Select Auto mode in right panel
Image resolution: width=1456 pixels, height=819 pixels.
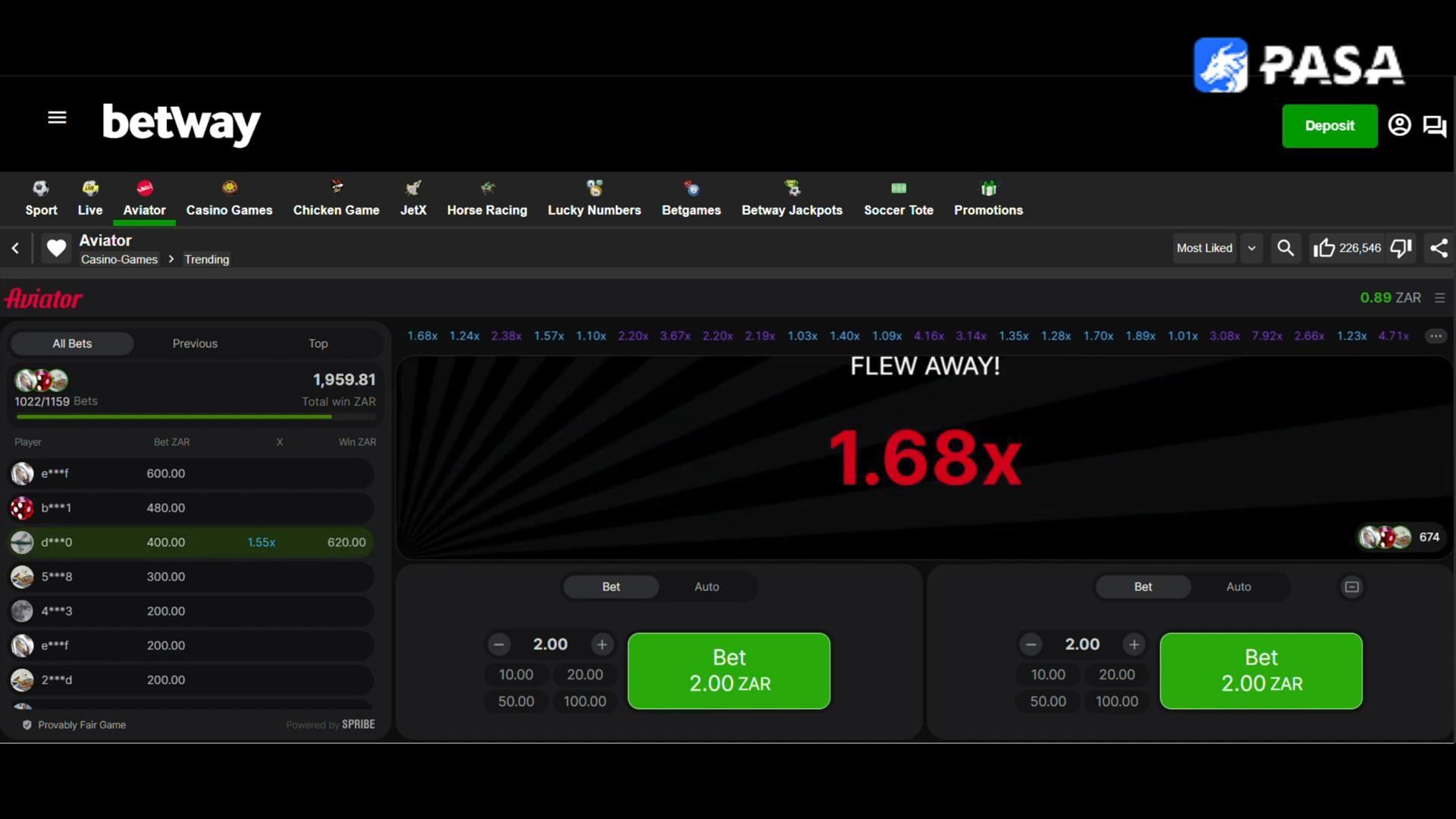1238,587
